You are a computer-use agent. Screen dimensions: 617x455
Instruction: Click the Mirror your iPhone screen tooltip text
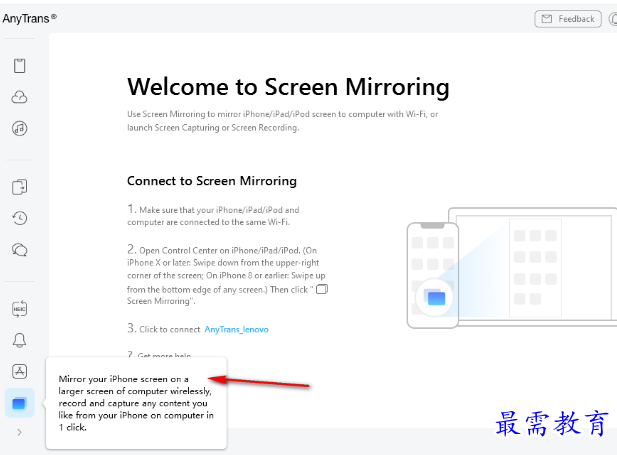click(136, 403)
